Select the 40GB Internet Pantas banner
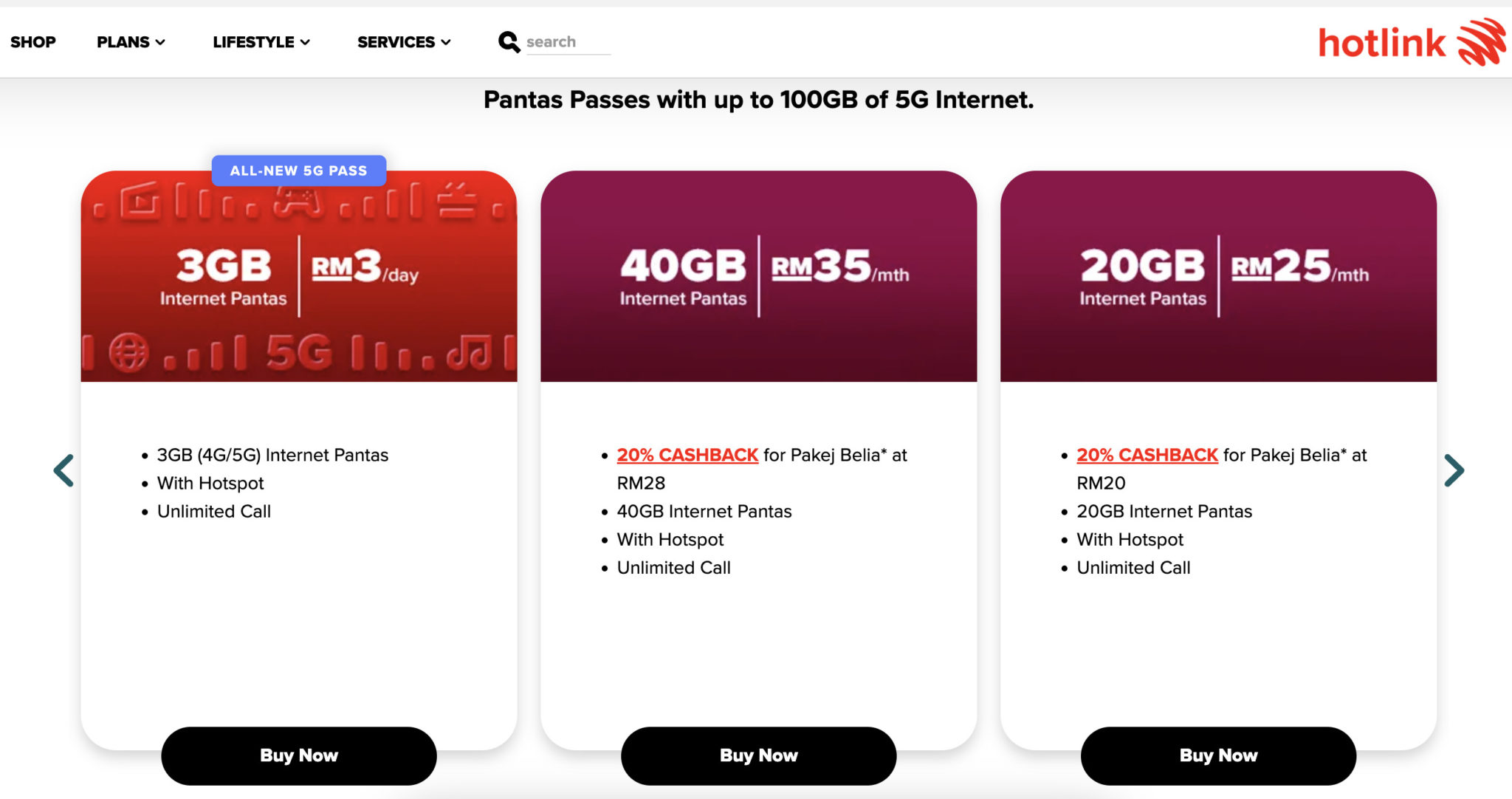This screenshot has height=799, width=1512. pyautogui.click(x=758, y=277)
